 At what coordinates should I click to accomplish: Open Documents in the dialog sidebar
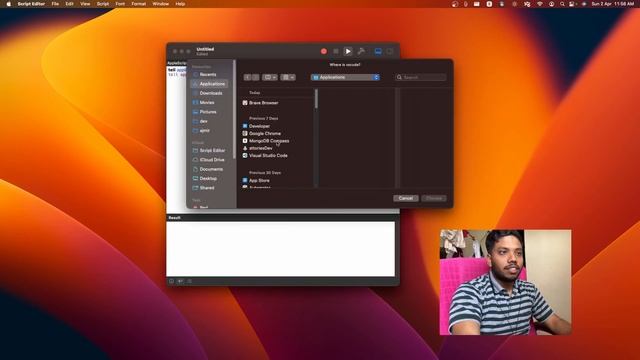coord(210,169)
